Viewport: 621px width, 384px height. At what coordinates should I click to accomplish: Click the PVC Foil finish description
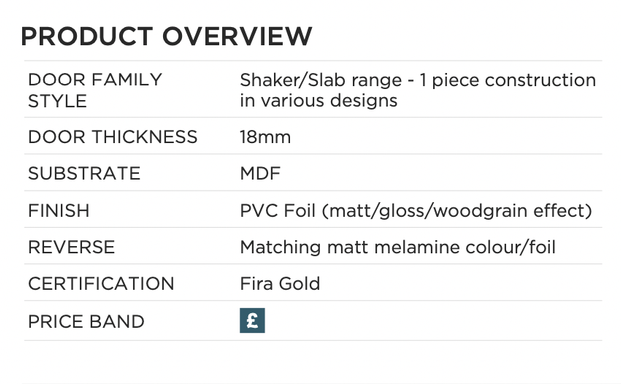[416, 211]
